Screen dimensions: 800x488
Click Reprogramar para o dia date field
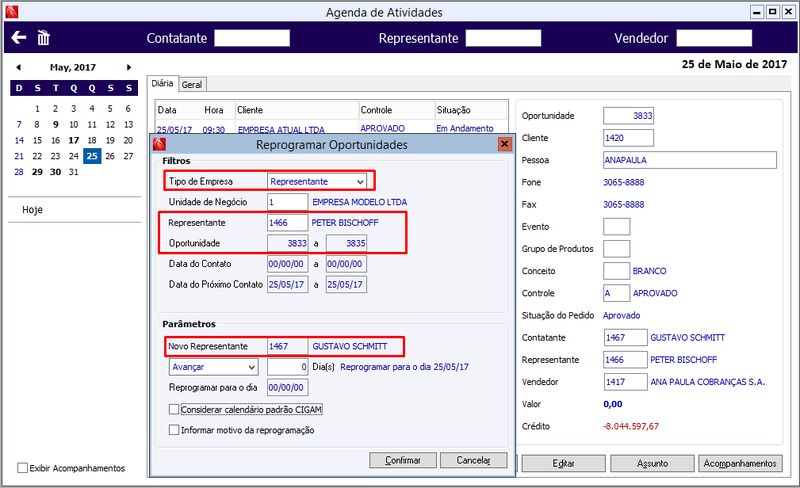pyautogui.click(x=288, y=387)
